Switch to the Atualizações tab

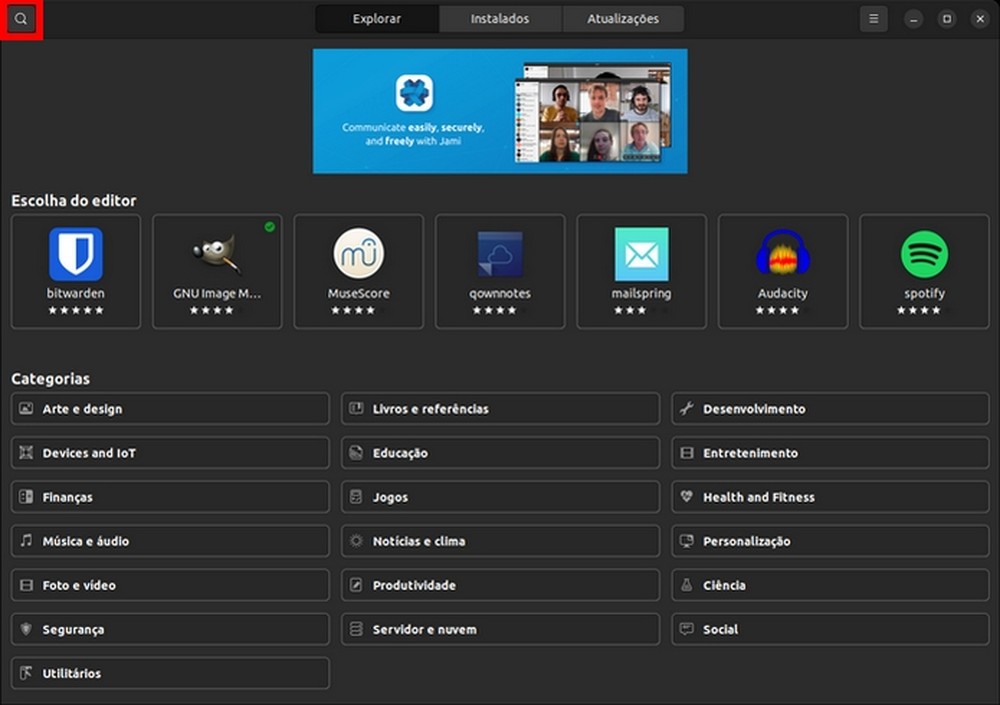tap(622, 18)
